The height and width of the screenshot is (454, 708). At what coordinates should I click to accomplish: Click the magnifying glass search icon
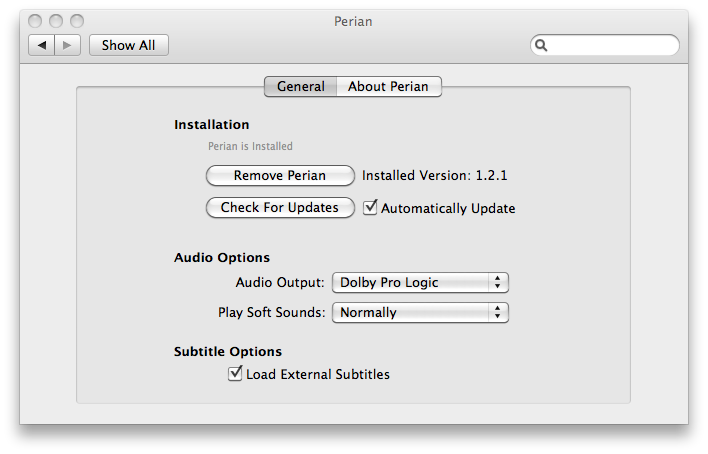click(x=541, y=45)
